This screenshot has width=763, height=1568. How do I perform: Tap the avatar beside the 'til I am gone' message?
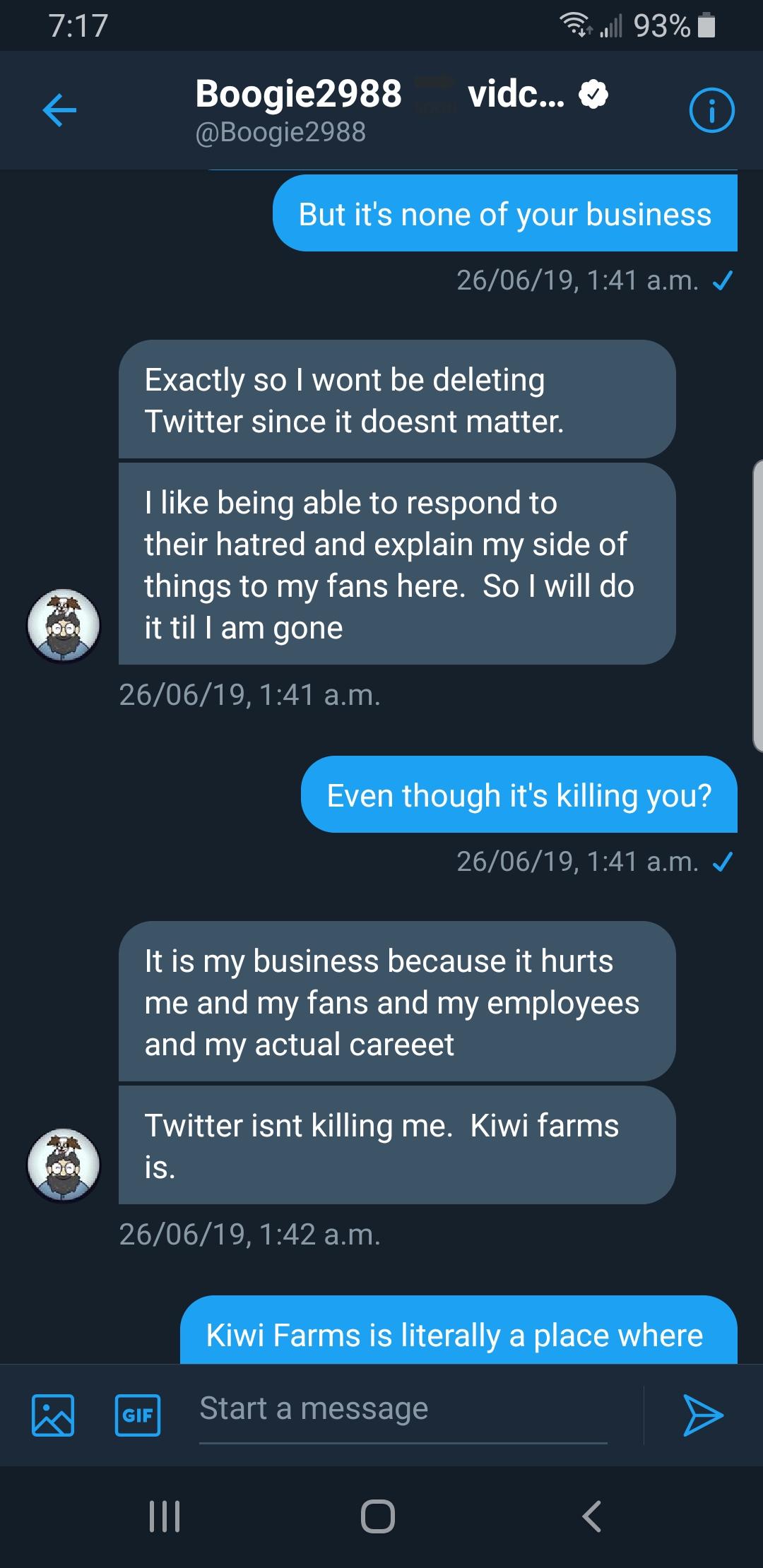tap(64, 626)
